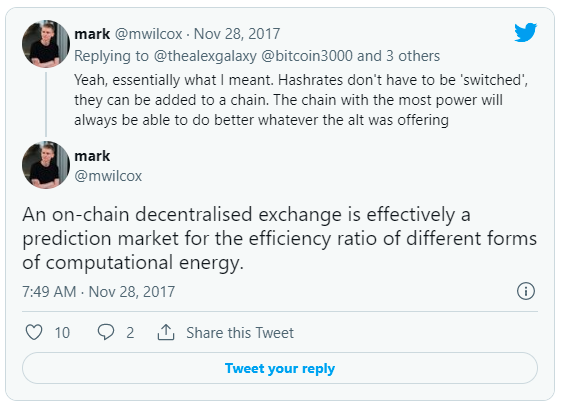Open the @thealexgalaxy mention link

(x=205, y=56)
